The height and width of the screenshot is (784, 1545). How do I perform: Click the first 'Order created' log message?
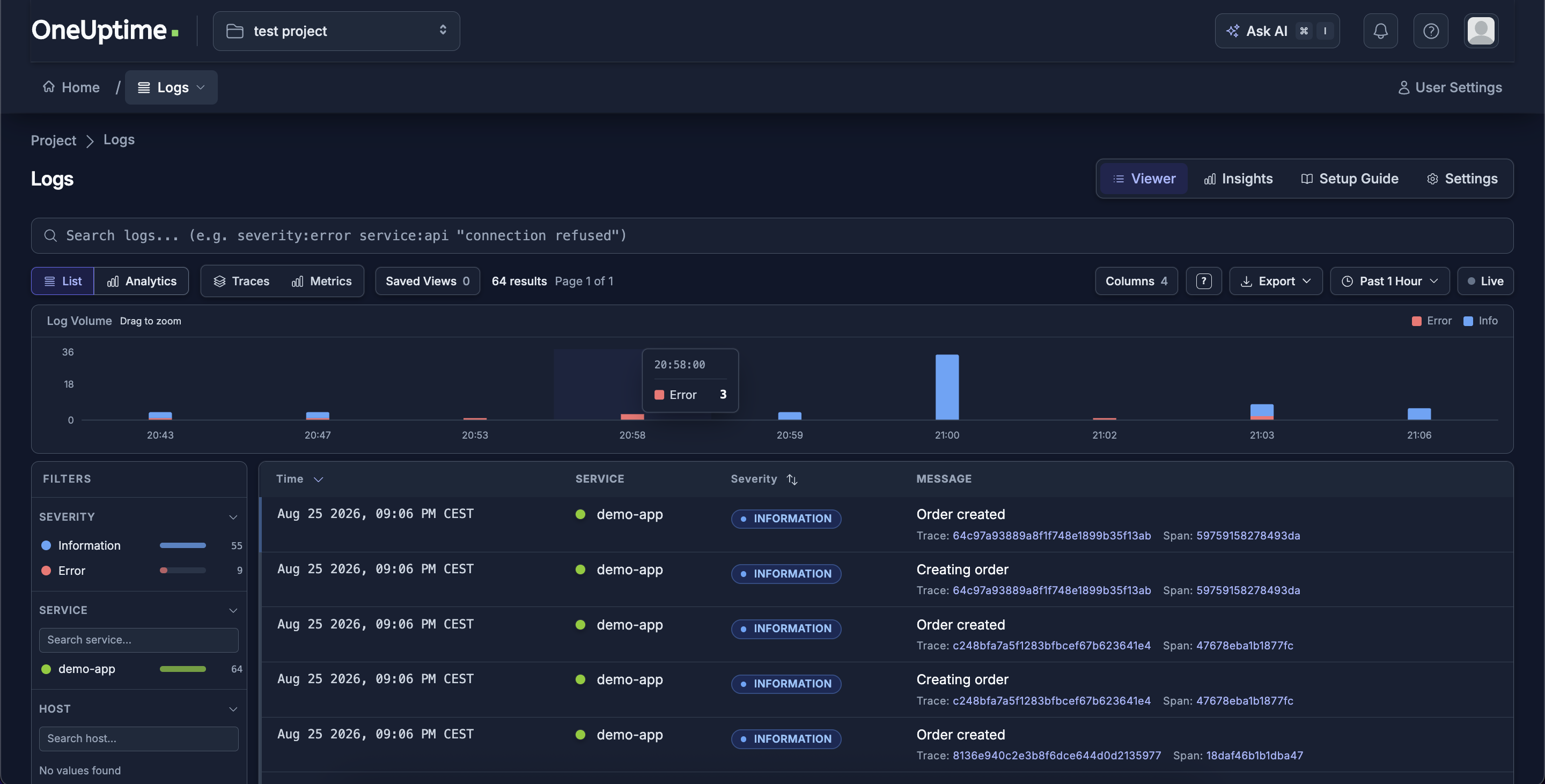point(960,514)
